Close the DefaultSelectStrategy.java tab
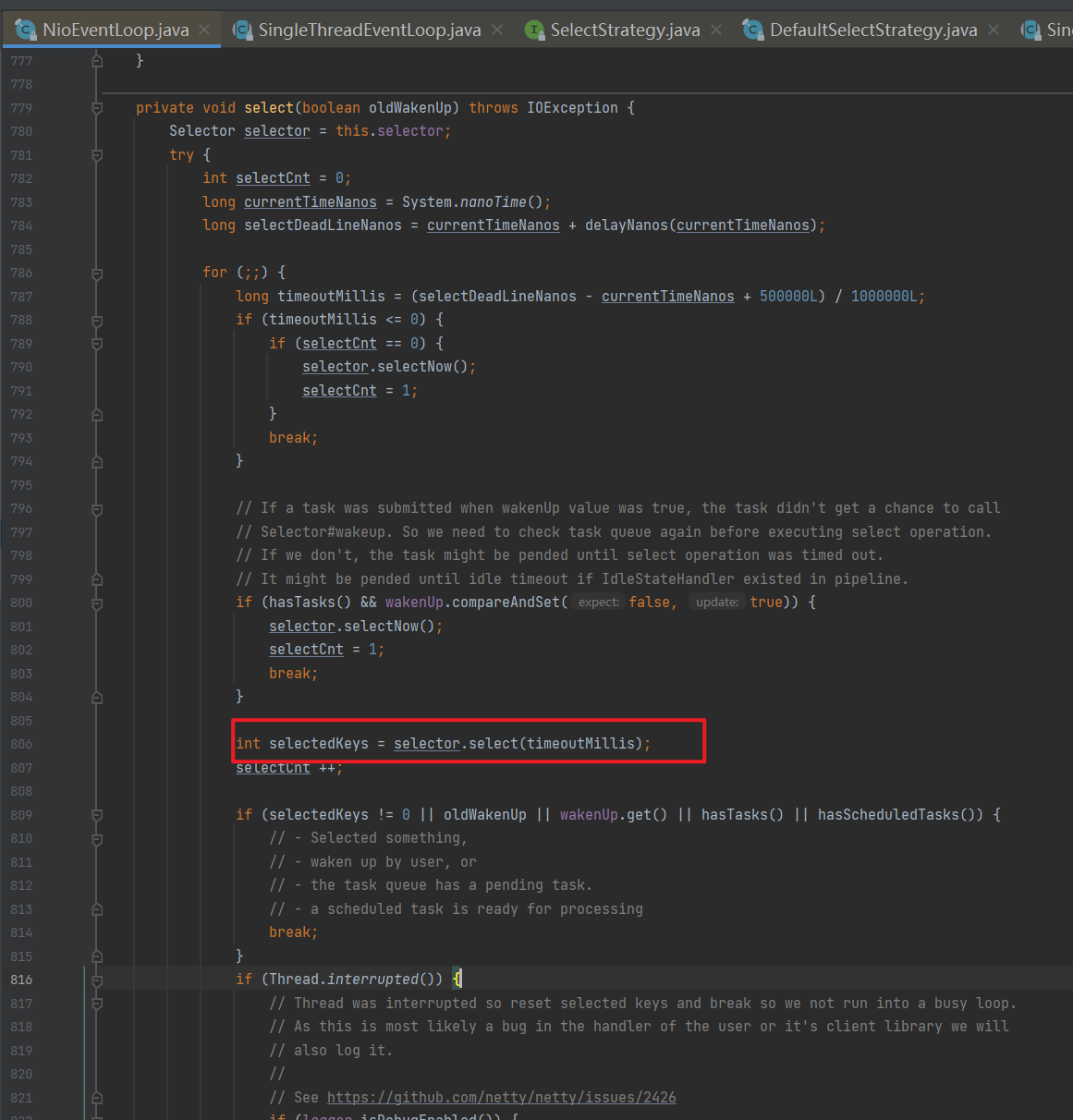 coord(994,30)
